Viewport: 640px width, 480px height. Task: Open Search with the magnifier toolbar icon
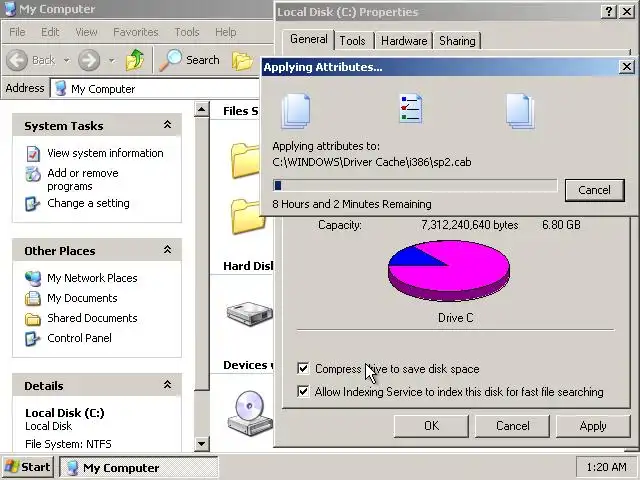(x=170, y=60)
